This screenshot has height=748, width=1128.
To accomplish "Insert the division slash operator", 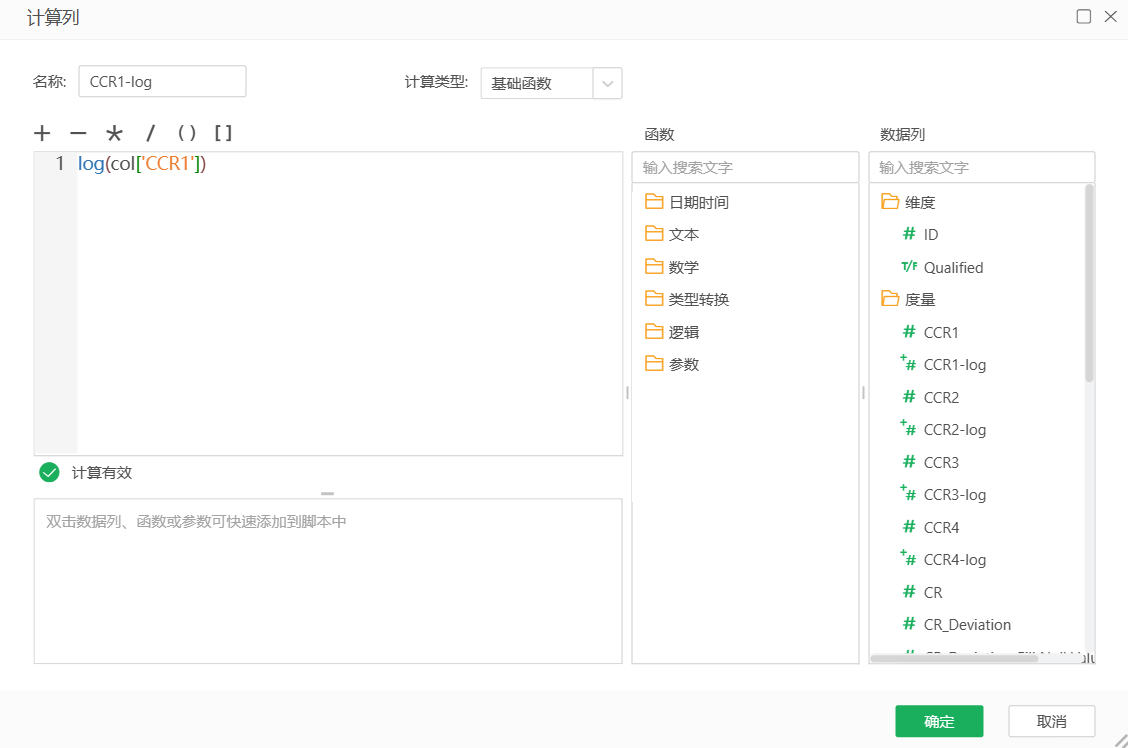I will pos(151,134).
